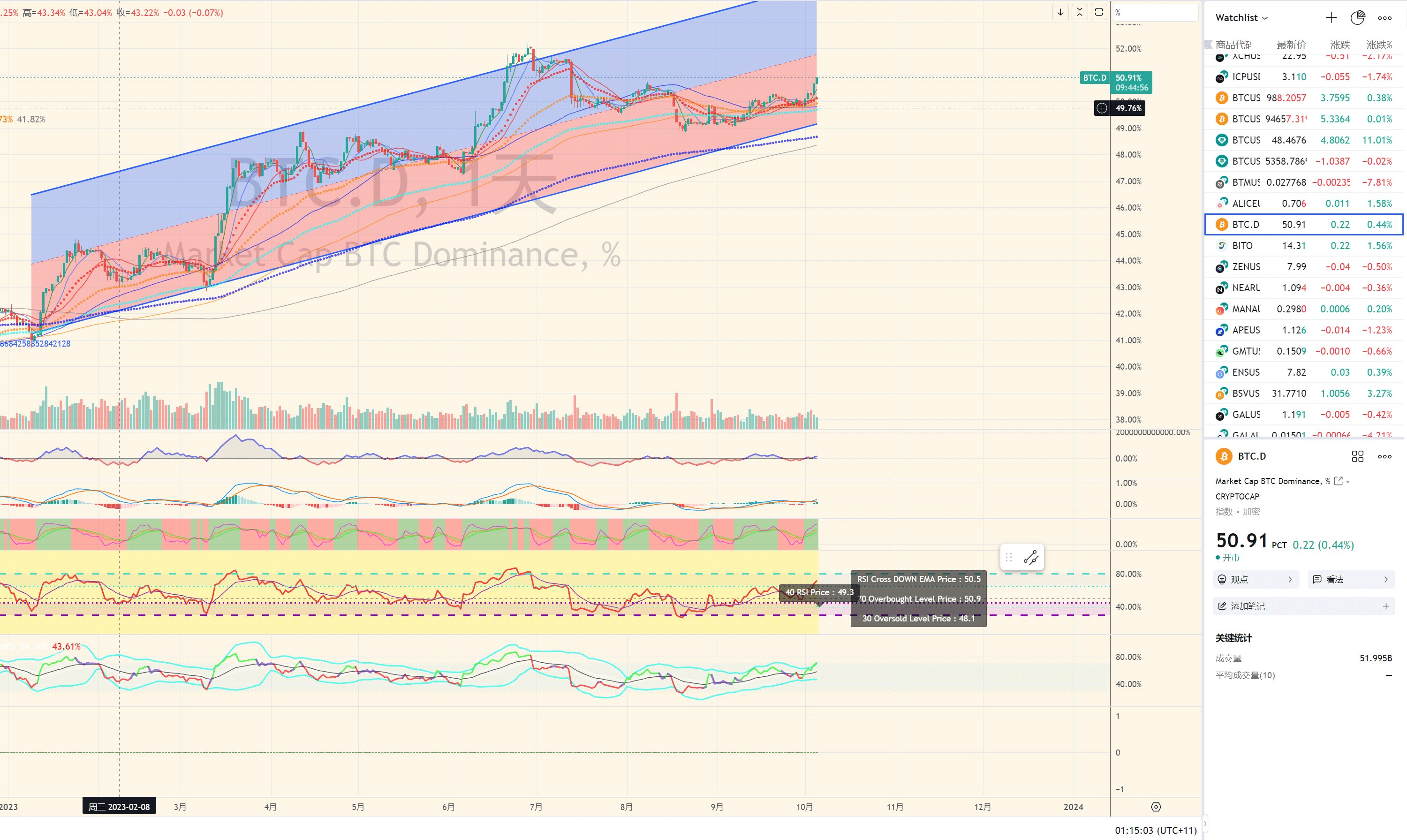
Task: Click the BTC.D price label tag
Action: [x=1094, y=77]
